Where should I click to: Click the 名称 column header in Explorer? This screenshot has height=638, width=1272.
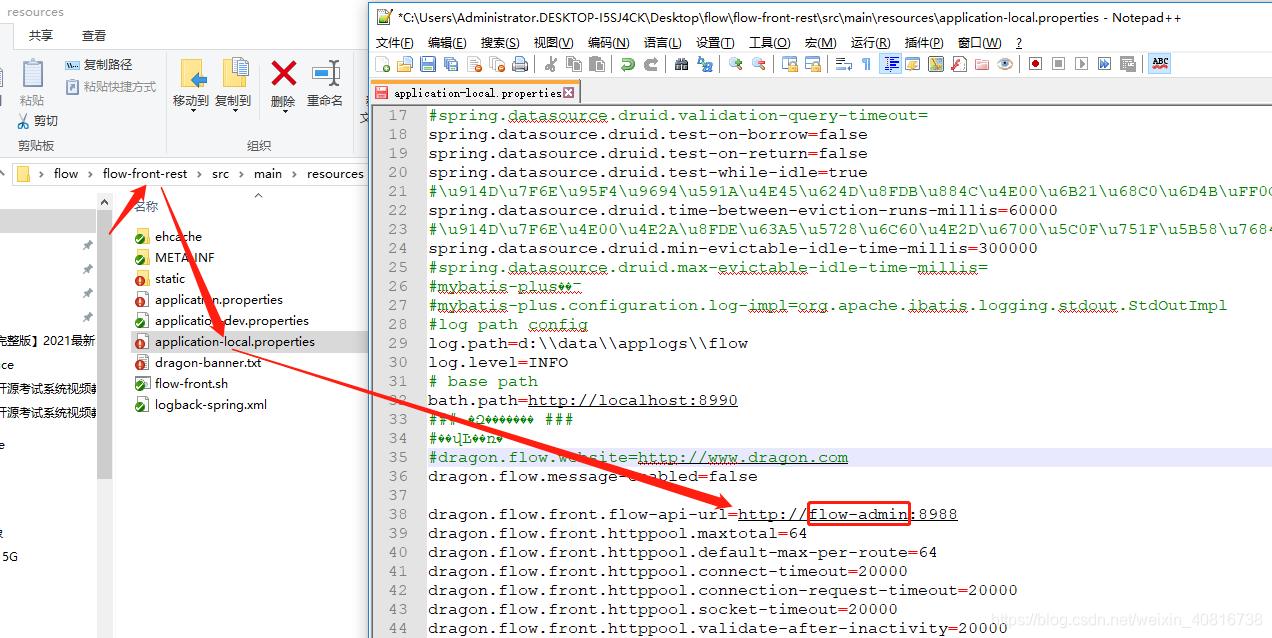pos(147,206)
